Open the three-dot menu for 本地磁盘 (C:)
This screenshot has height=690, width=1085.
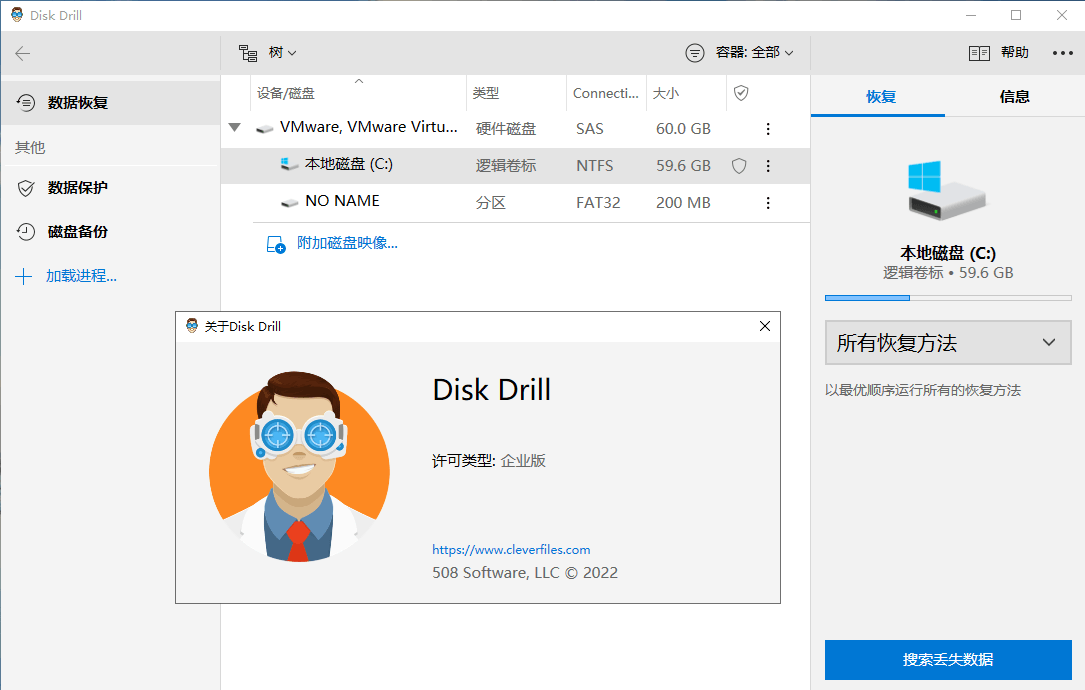pyautogui.click(x=768, y=166)
